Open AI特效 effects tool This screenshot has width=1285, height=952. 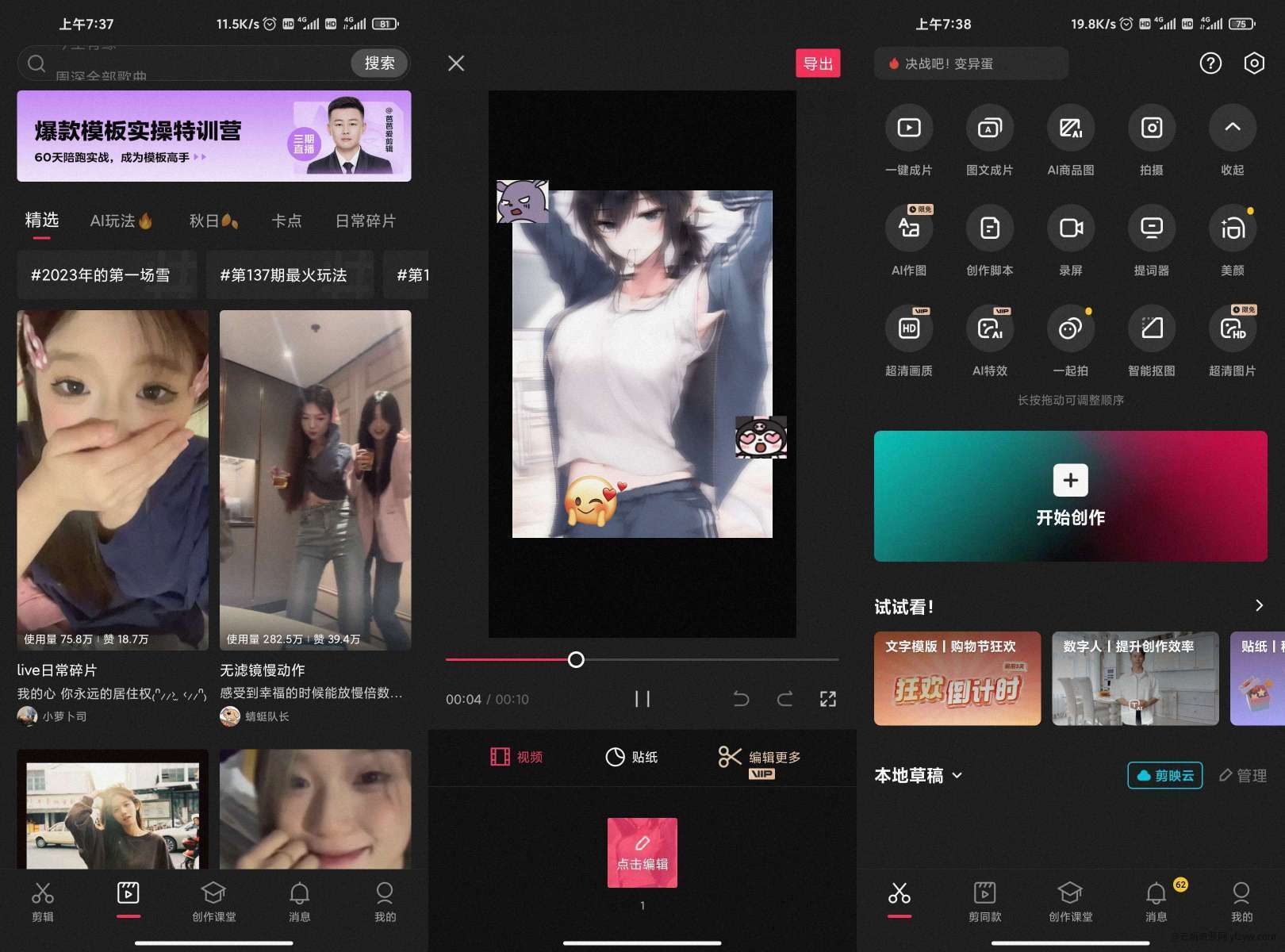(990, 341)
